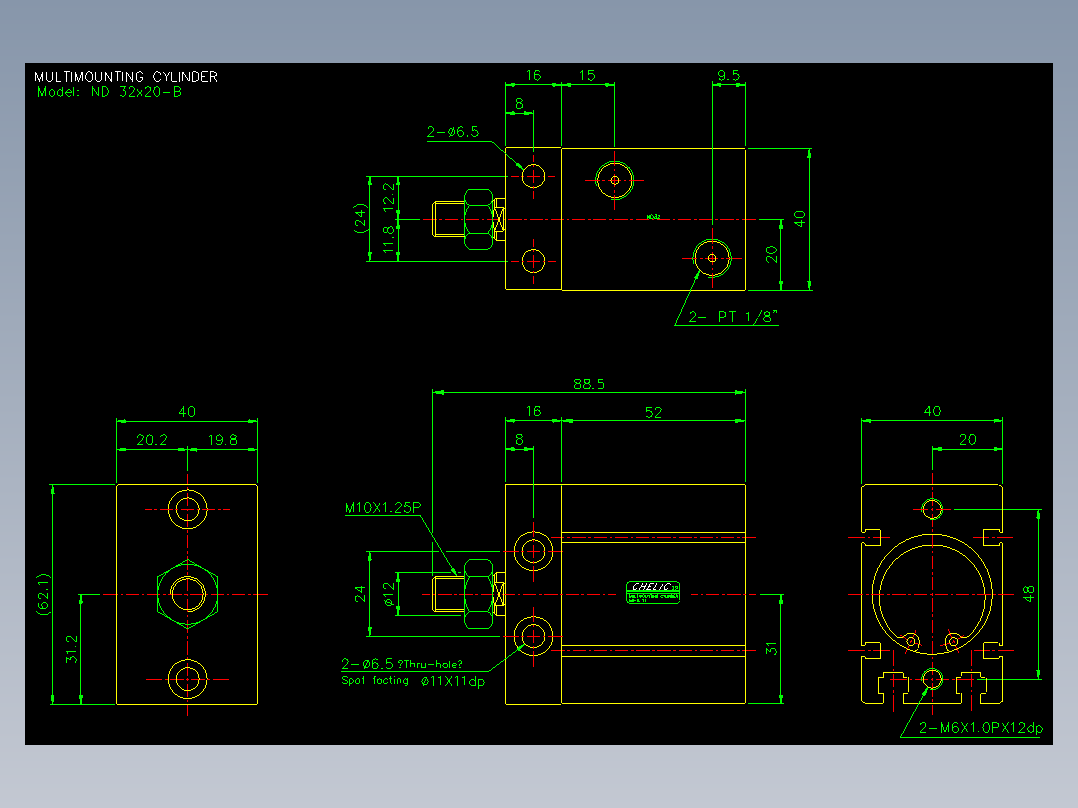Viewport: 1078px width, 808px height.
Task: Click the hexagon nut in left side view
Action: point(188,594)
